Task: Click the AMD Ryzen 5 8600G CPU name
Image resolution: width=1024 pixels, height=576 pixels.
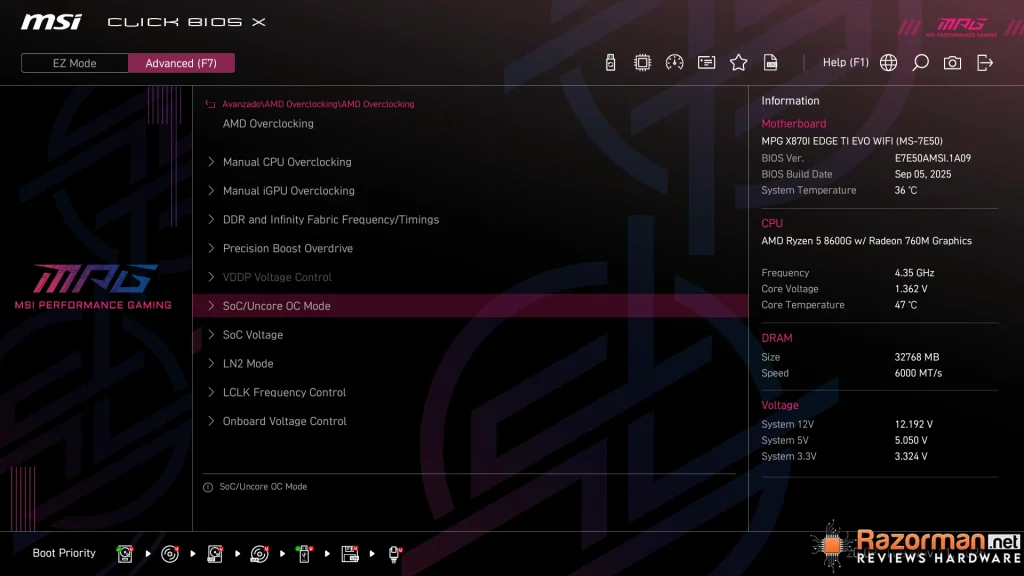Action: 866,241
